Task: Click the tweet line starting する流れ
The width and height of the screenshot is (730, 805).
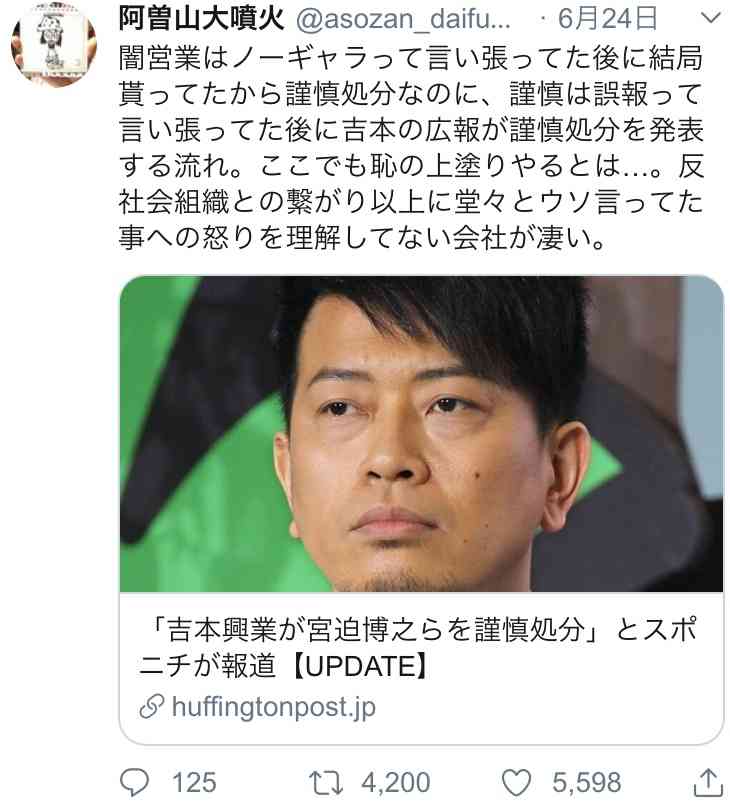Action: coord(411,166)
